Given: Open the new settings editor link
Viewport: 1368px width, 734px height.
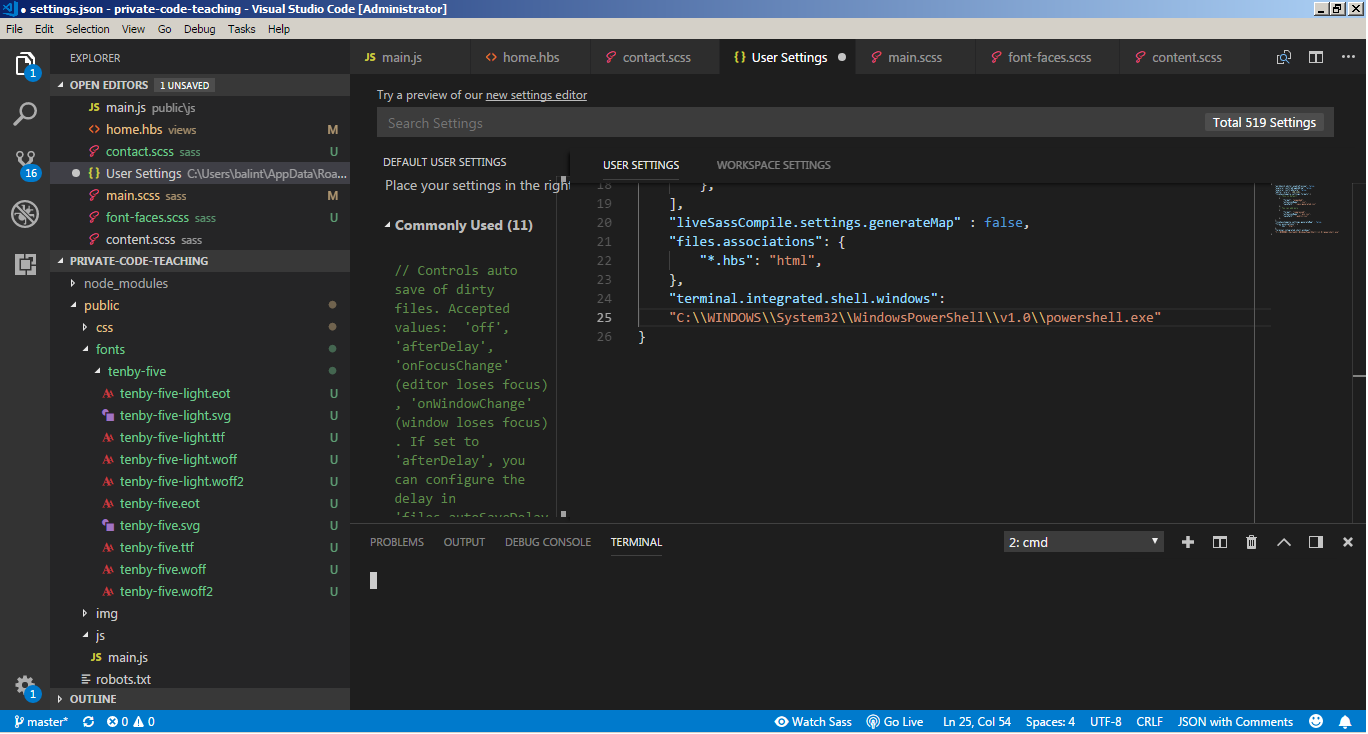Looking at the screenshot, I should (536, 95).
